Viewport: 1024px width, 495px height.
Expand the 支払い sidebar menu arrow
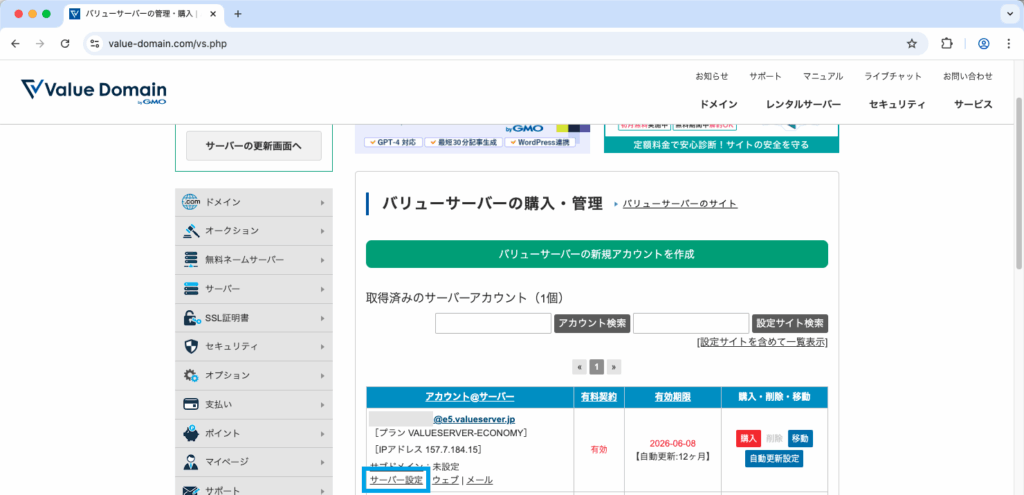click(x=322, y=405)
